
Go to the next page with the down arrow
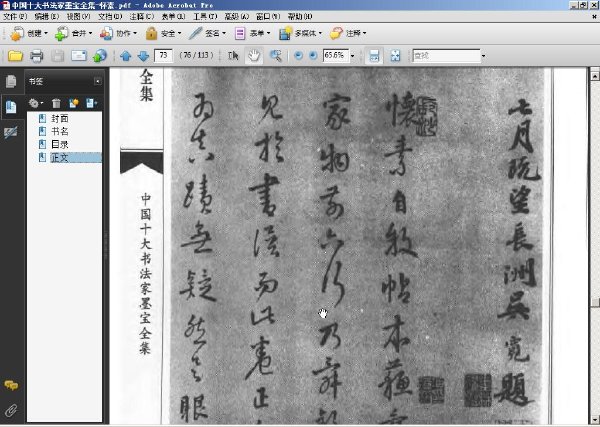pyautogui.click(x=143, y=56)
